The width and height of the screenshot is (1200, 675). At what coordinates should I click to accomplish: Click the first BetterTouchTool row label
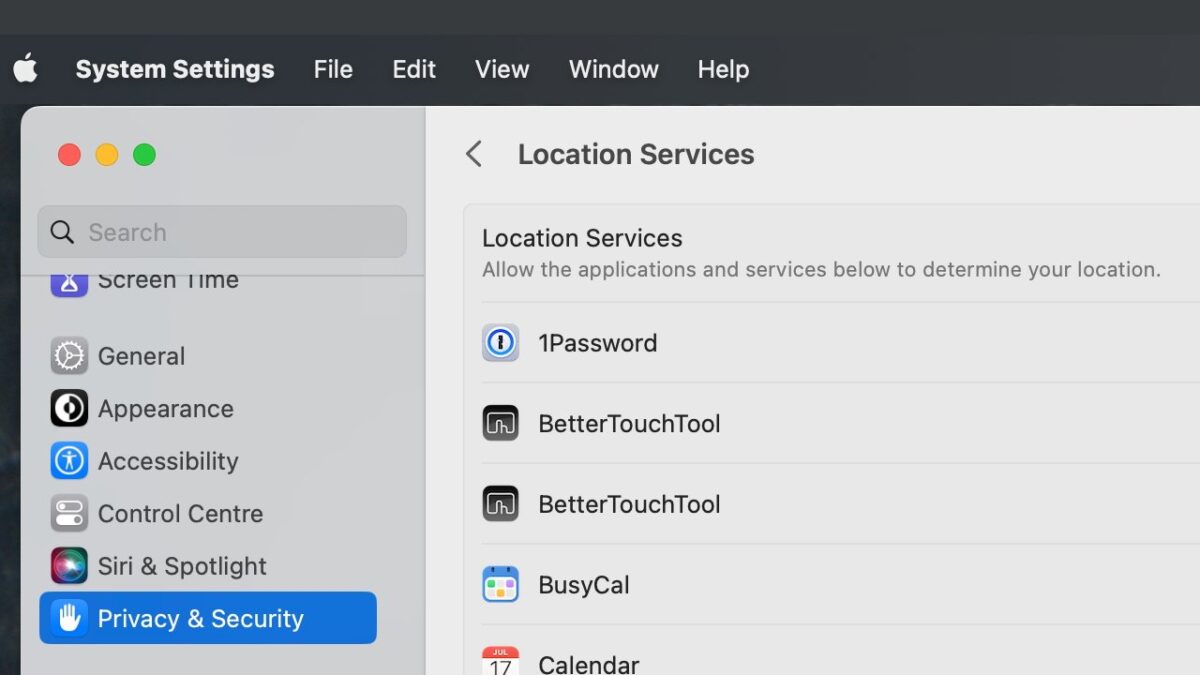[629, 423]
